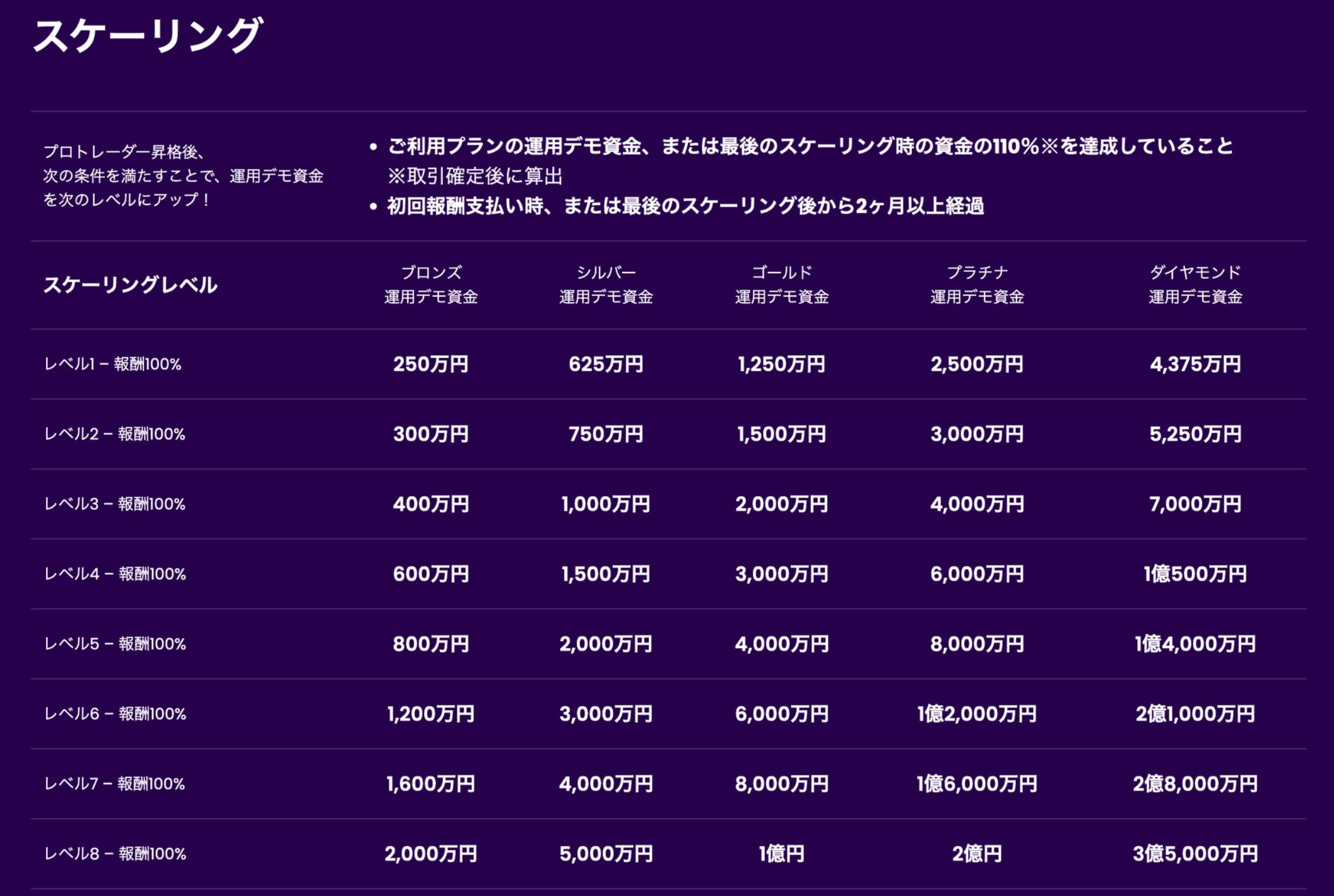Click the レベル1 – 報酬100% row label
This screenshot has height=896, width=1334.
pos(112,364)
